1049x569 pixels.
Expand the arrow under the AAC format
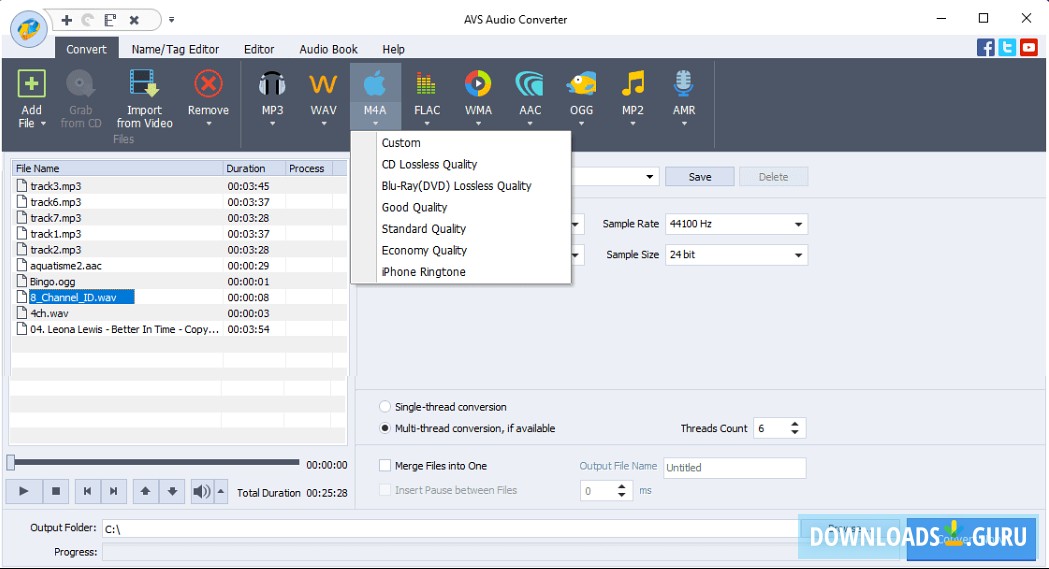point(530,124)
